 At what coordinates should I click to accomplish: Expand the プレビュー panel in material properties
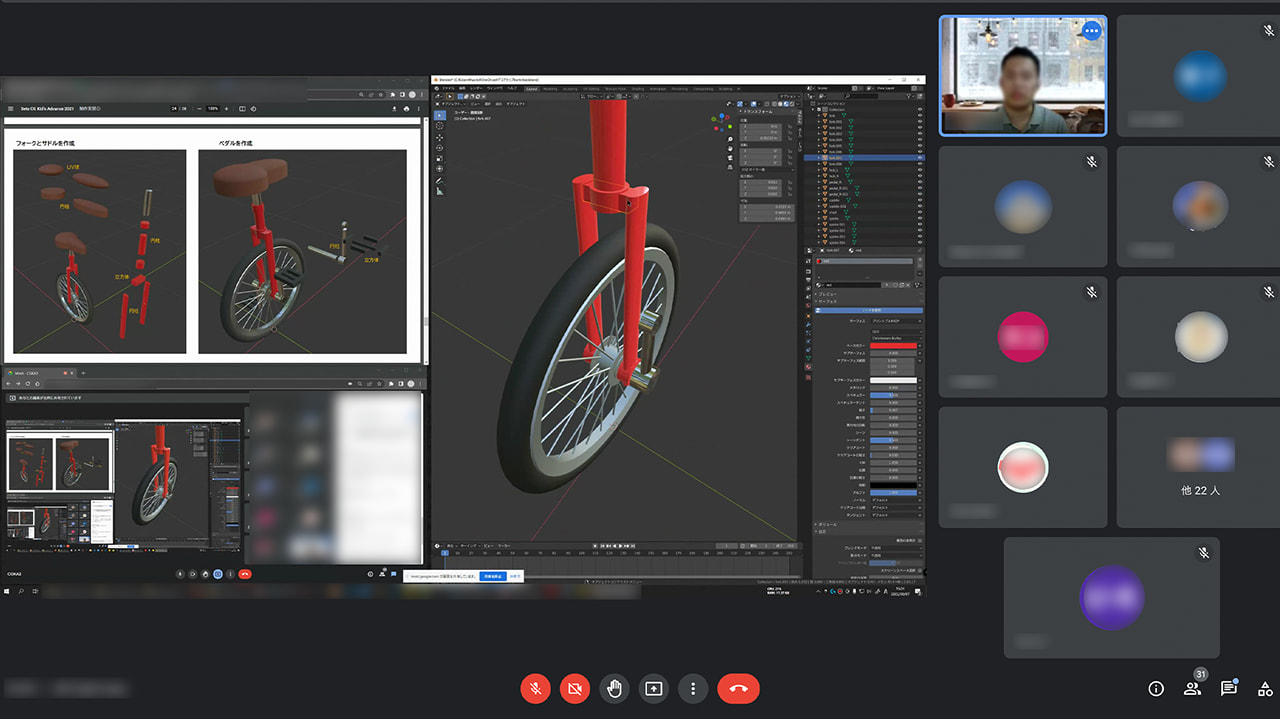(827, 295)
